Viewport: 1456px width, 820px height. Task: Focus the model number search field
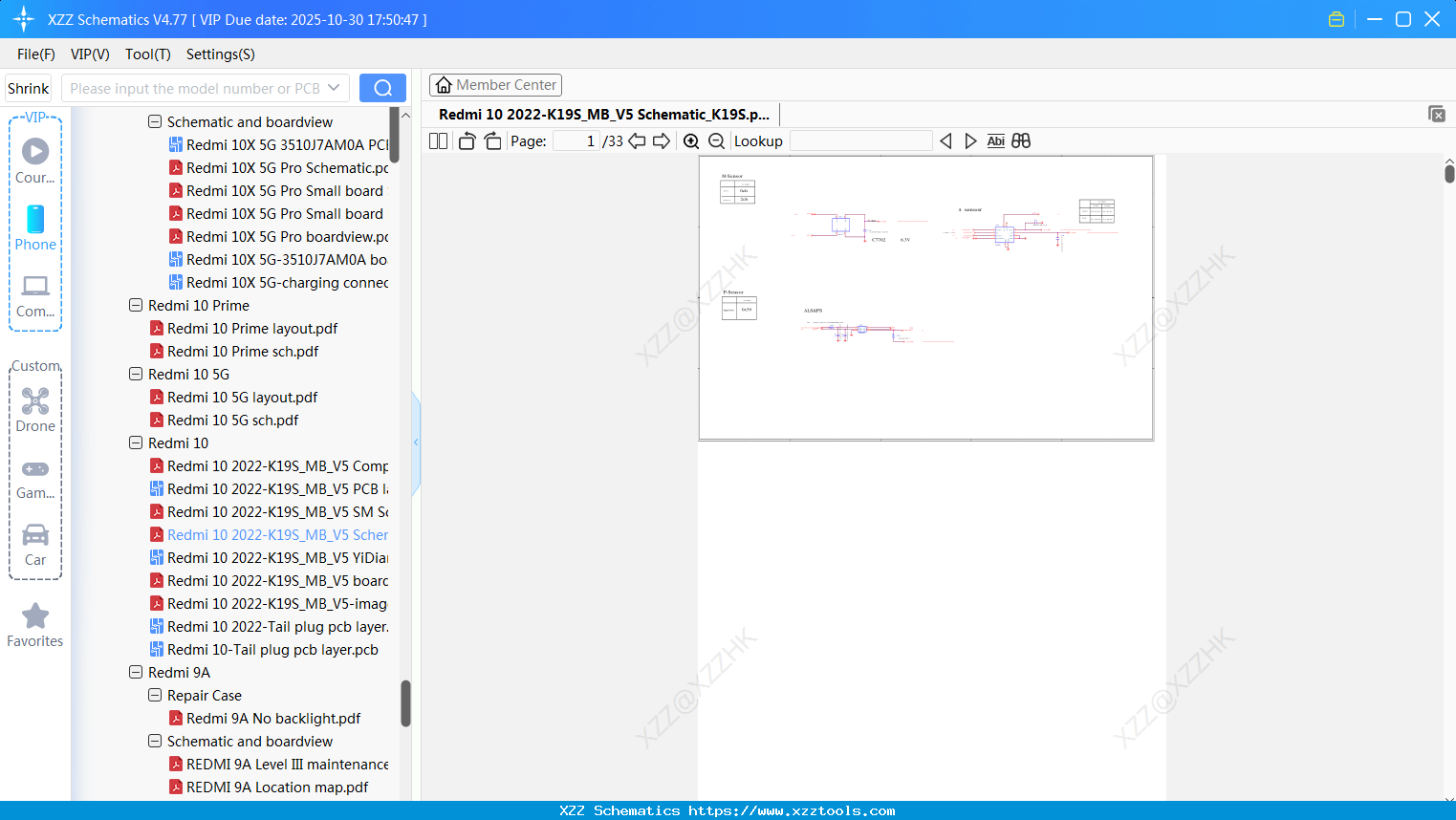(x=195, y=88)
